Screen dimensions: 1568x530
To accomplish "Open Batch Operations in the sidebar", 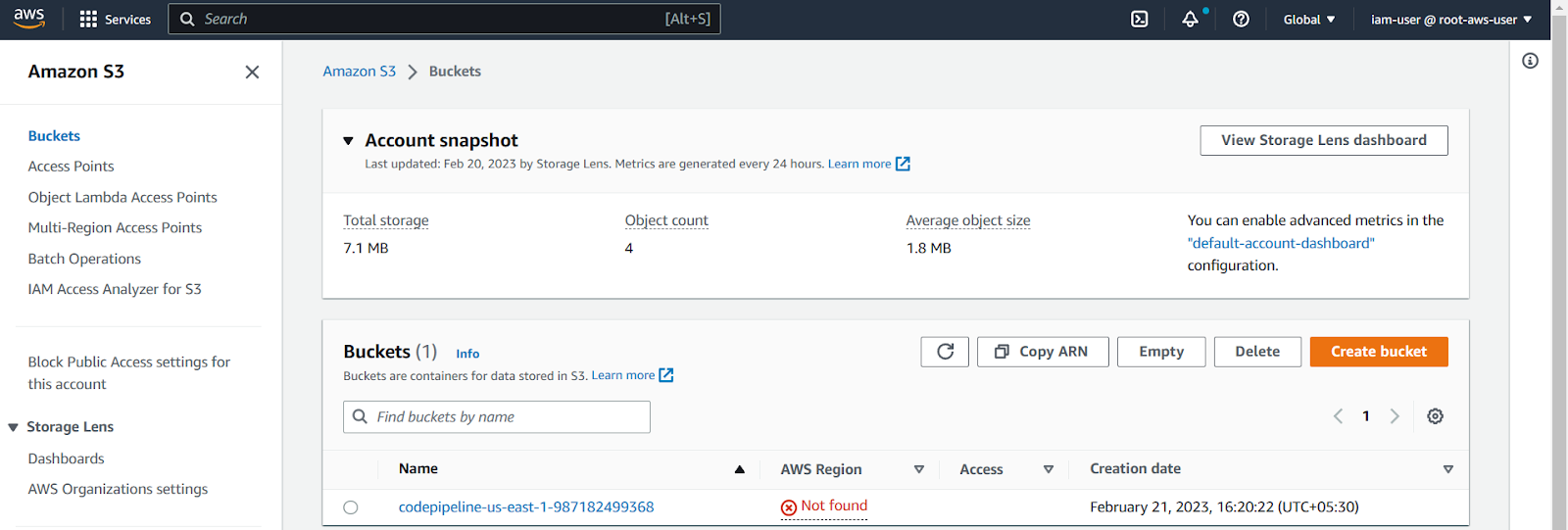I will pos(84,259).
